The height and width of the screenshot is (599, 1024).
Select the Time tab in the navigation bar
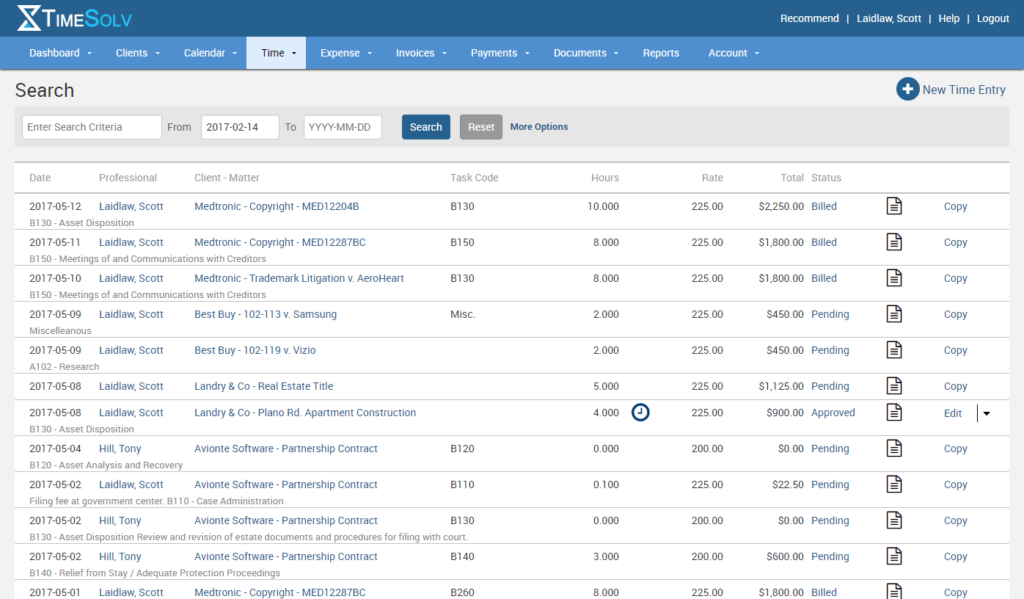click(x=276, y=52)
